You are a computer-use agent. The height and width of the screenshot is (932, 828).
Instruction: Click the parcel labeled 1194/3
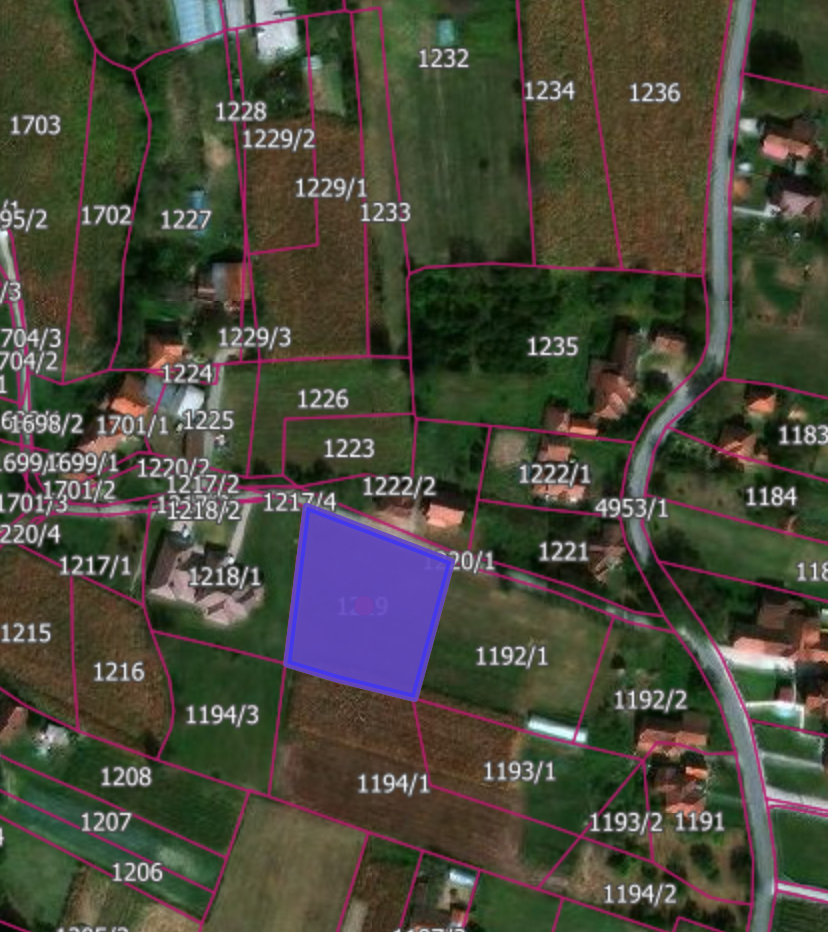222,714
